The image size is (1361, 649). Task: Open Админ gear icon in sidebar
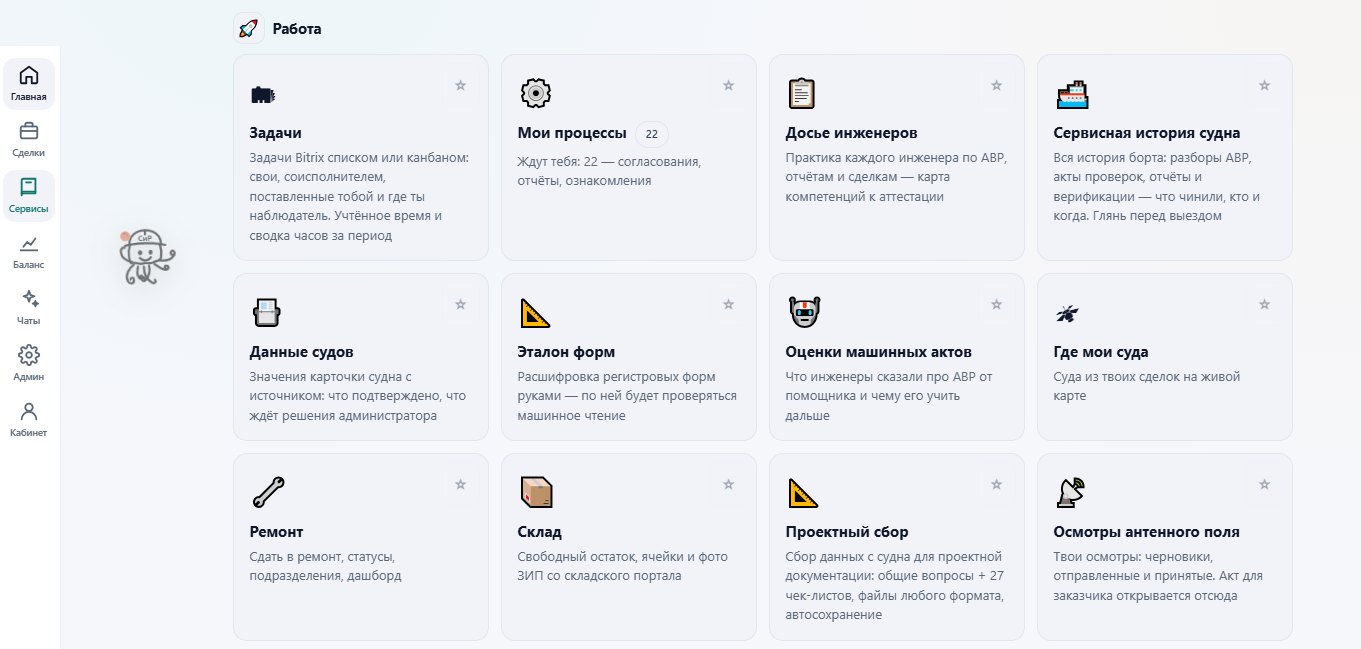pyautogui.click(x=29, y=355)
